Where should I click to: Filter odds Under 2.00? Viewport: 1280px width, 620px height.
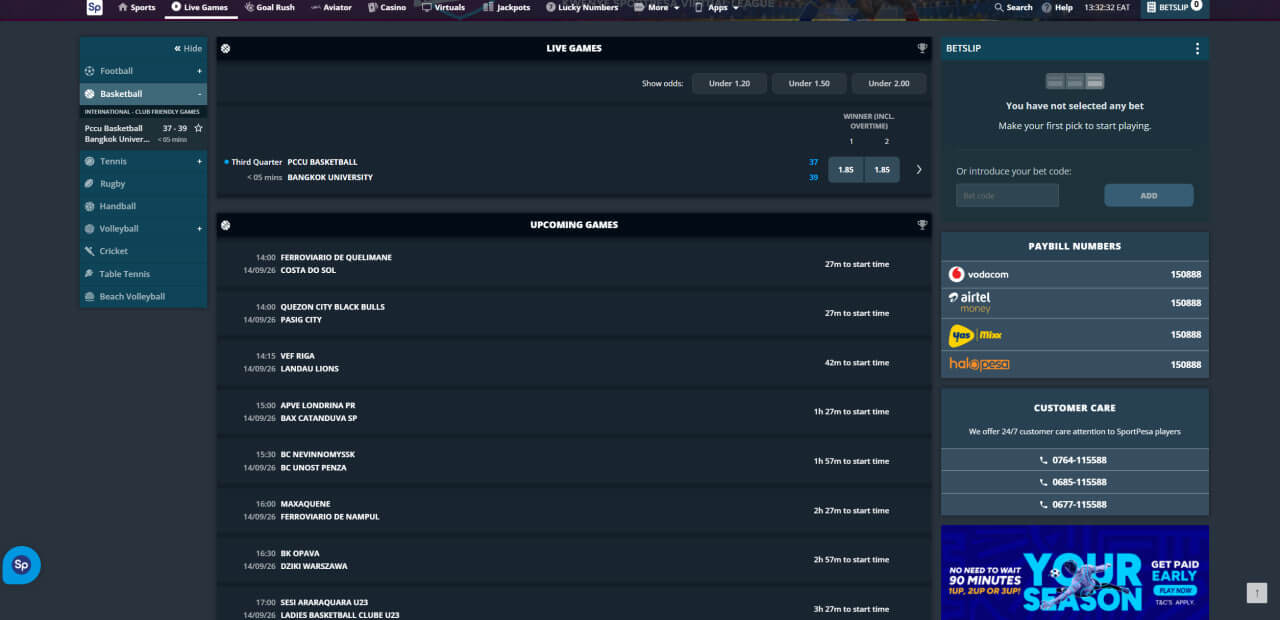889,84
